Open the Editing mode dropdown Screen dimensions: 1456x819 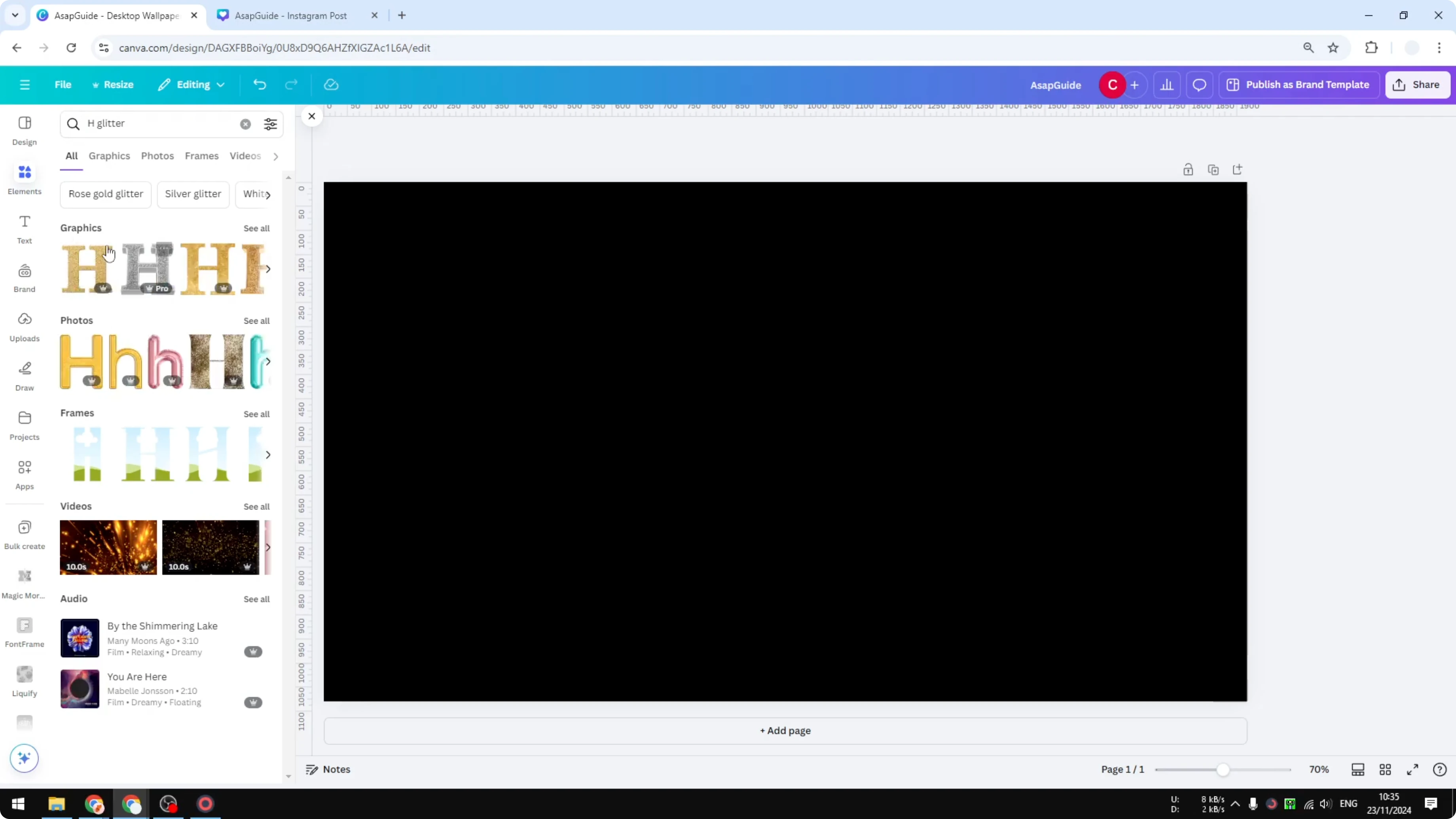point(191,84)
